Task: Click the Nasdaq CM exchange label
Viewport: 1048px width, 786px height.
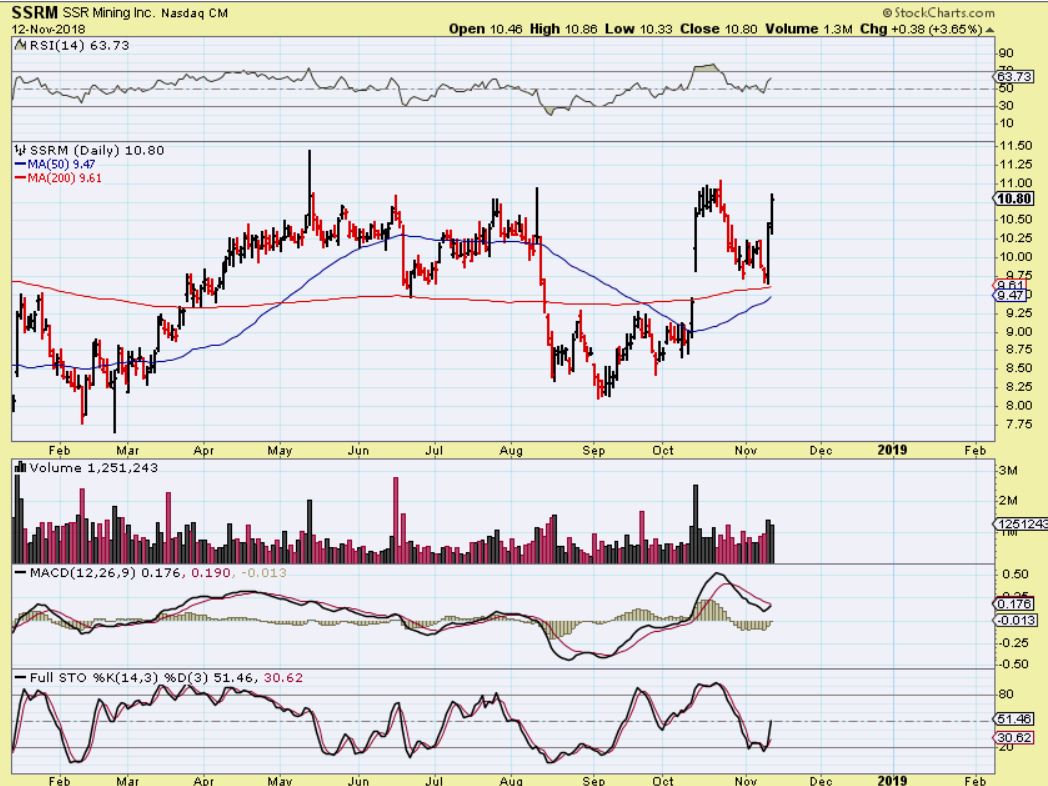Action: click(x=194, y=13)
